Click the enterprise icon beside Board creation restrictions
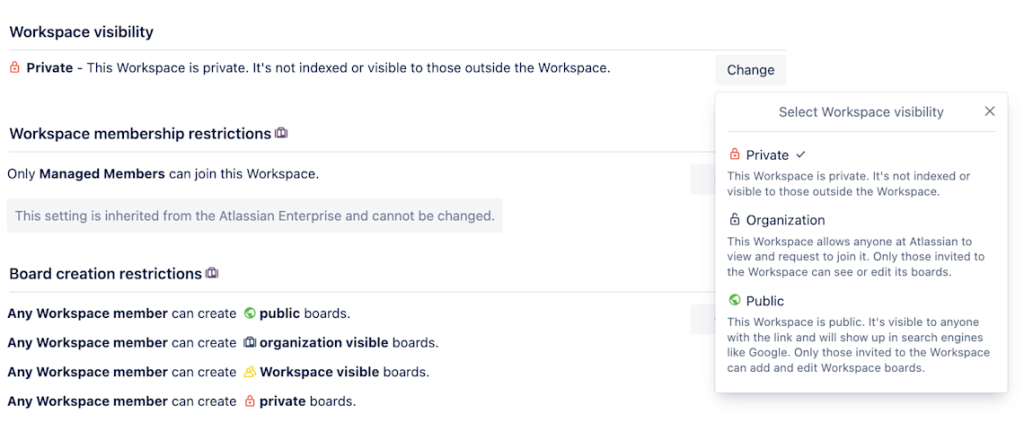The image size is (1024, 432). (x=212, y=273)
